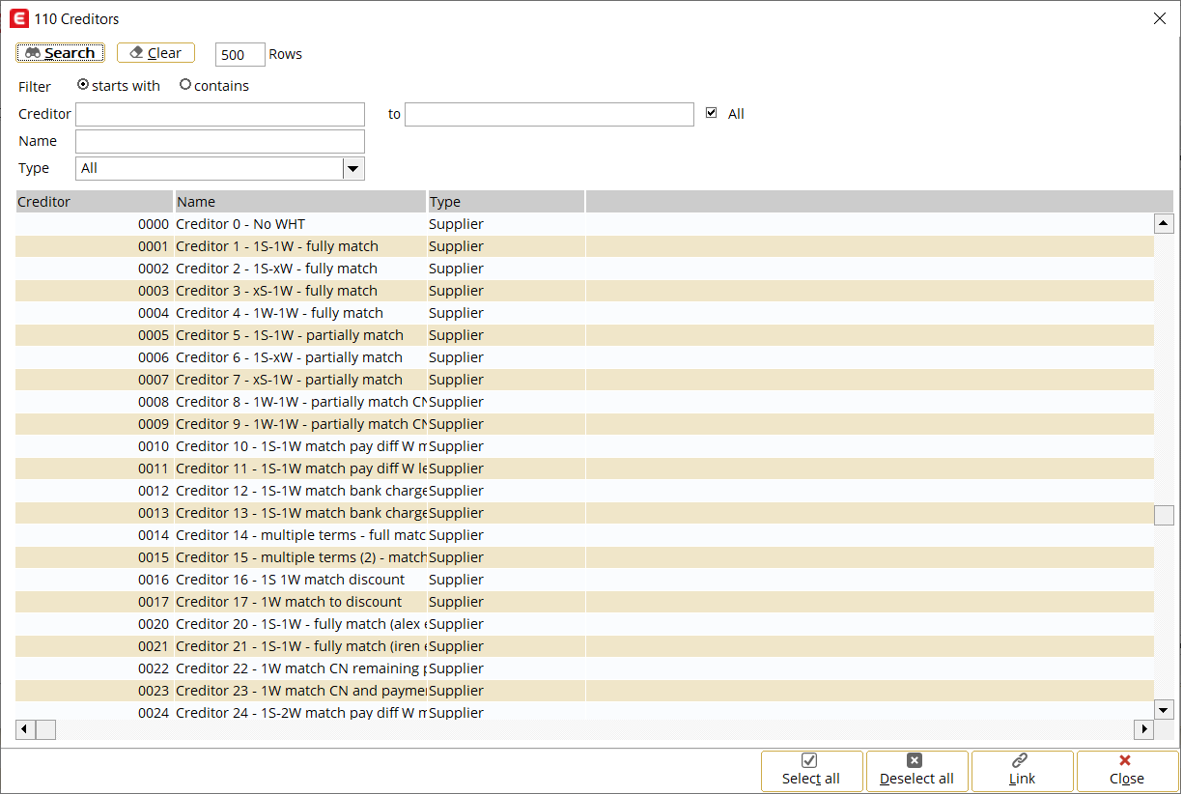
Task: Click the vertical scrollbar up arrow
Action: pyautogui.click(x=1164, y=223)
